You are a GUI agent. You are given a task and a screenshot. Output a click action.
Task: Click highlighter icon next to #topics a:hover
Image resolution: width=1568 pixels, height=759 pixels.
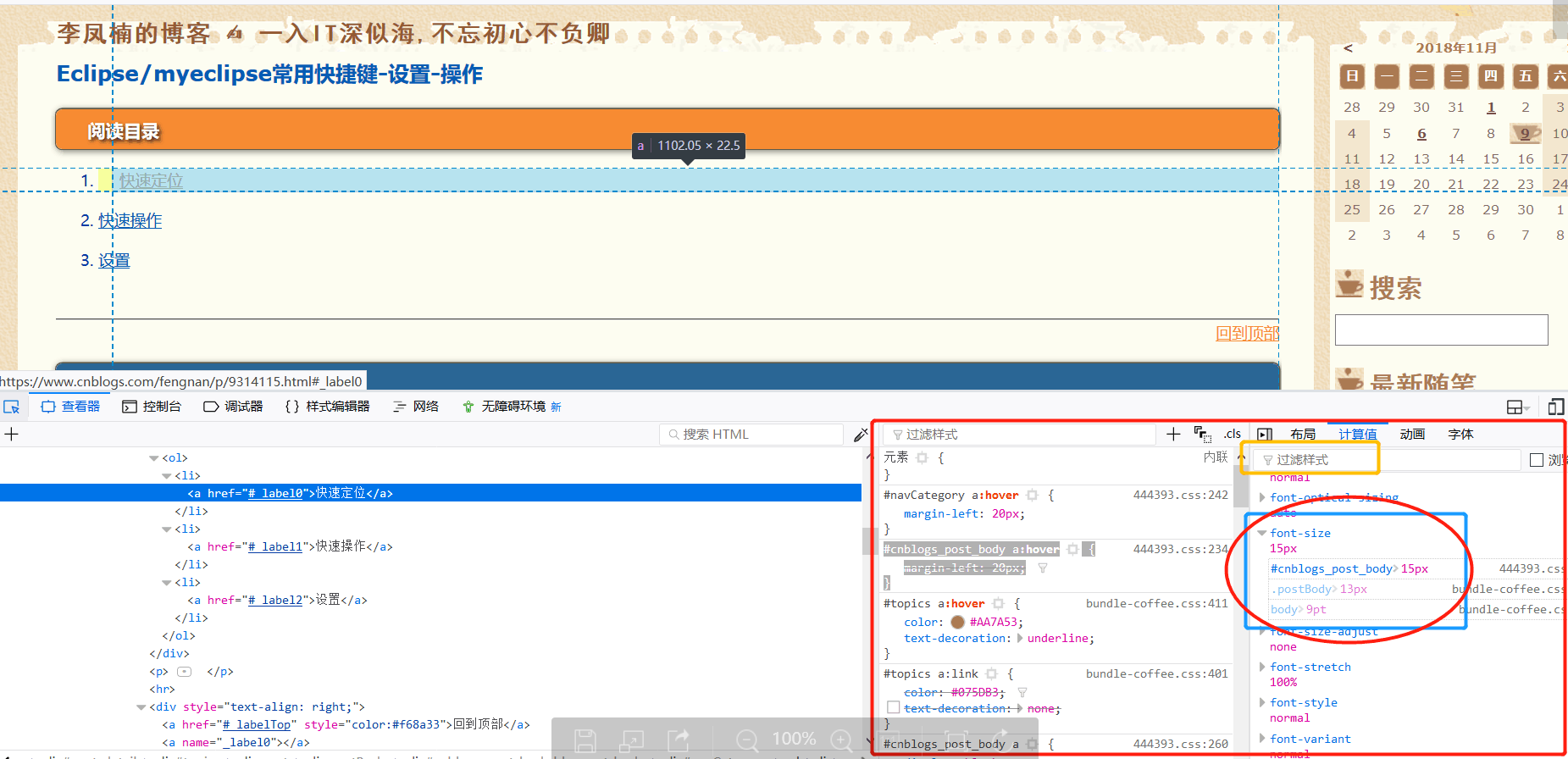pos(998,604)
